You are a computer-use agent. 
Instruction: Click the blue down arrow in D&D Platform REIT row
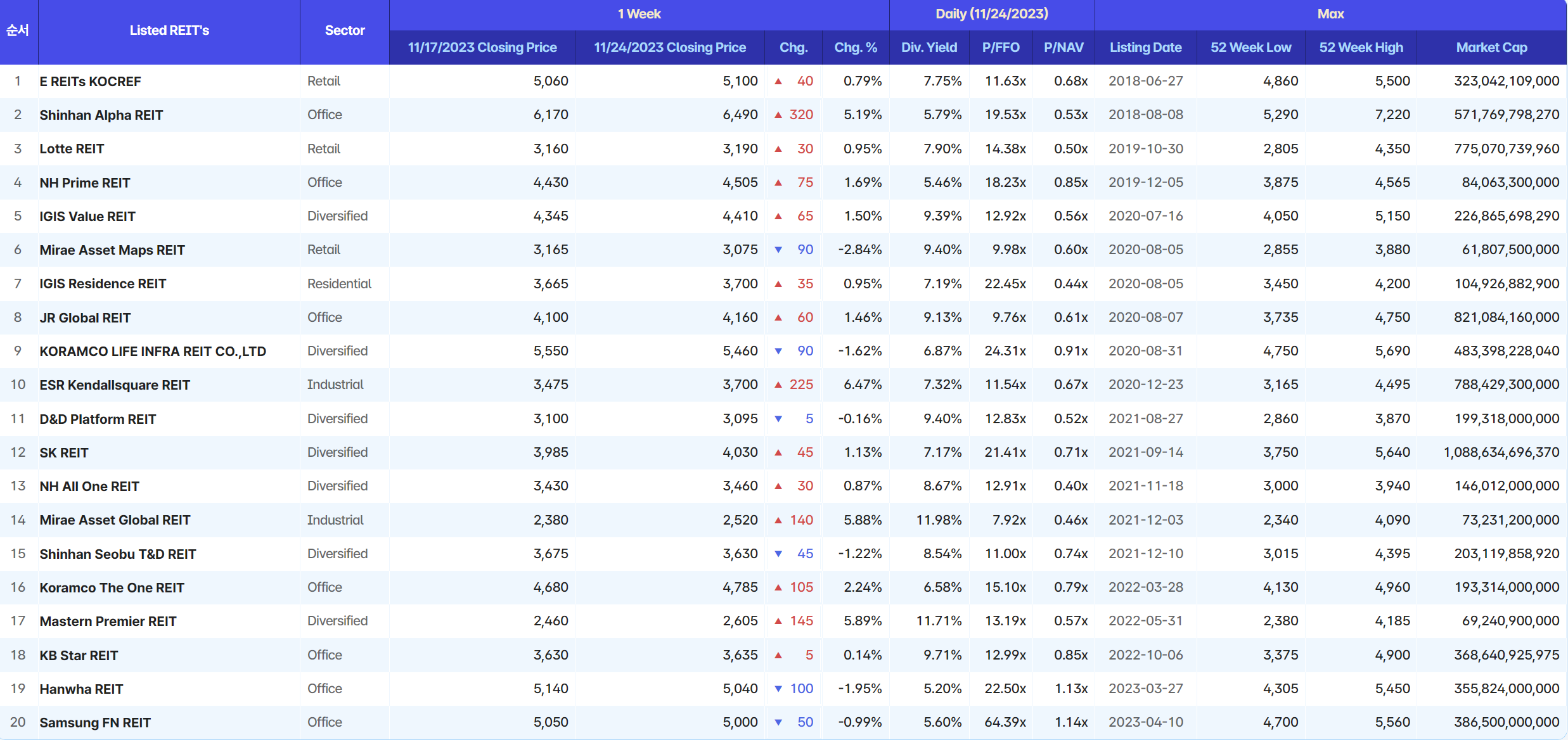(x=778, y=419)
